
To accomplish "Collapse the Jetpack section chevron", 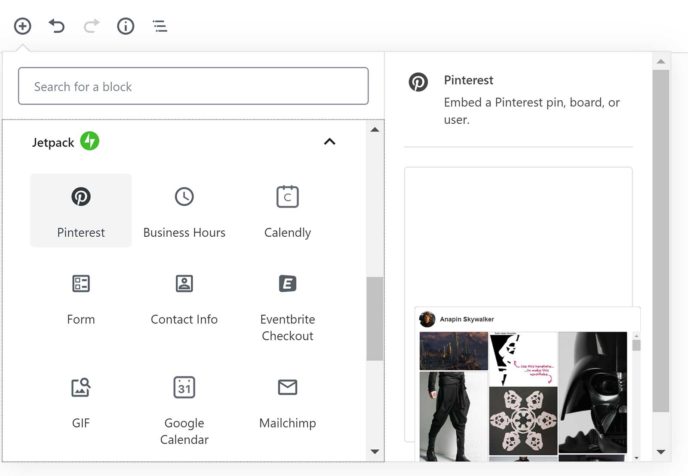I will click(x=330, y=141).
